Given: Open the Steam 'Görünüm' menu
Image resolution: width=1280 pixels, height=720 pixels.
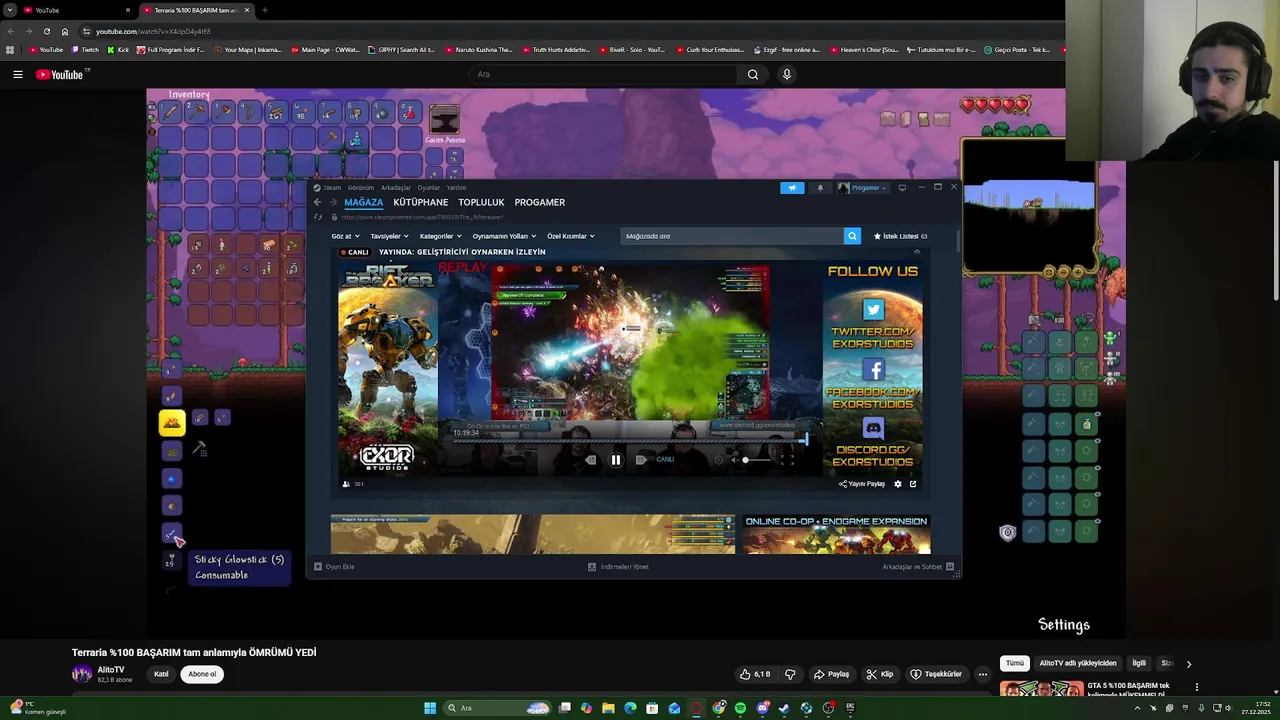Looking at the screenshot, I should pyautogui.click(x=360, y=187).
